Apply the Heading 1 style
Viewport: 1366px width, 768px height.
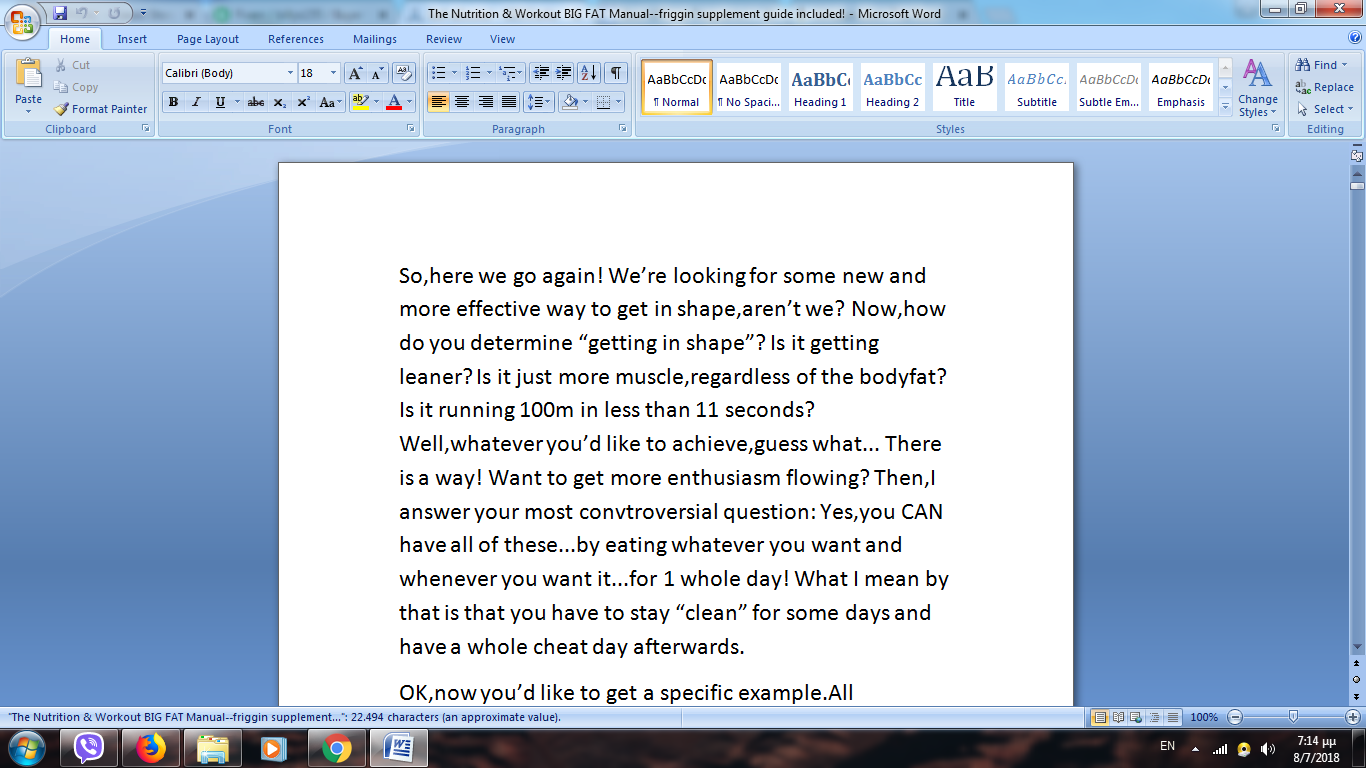[x=820, y=87]
